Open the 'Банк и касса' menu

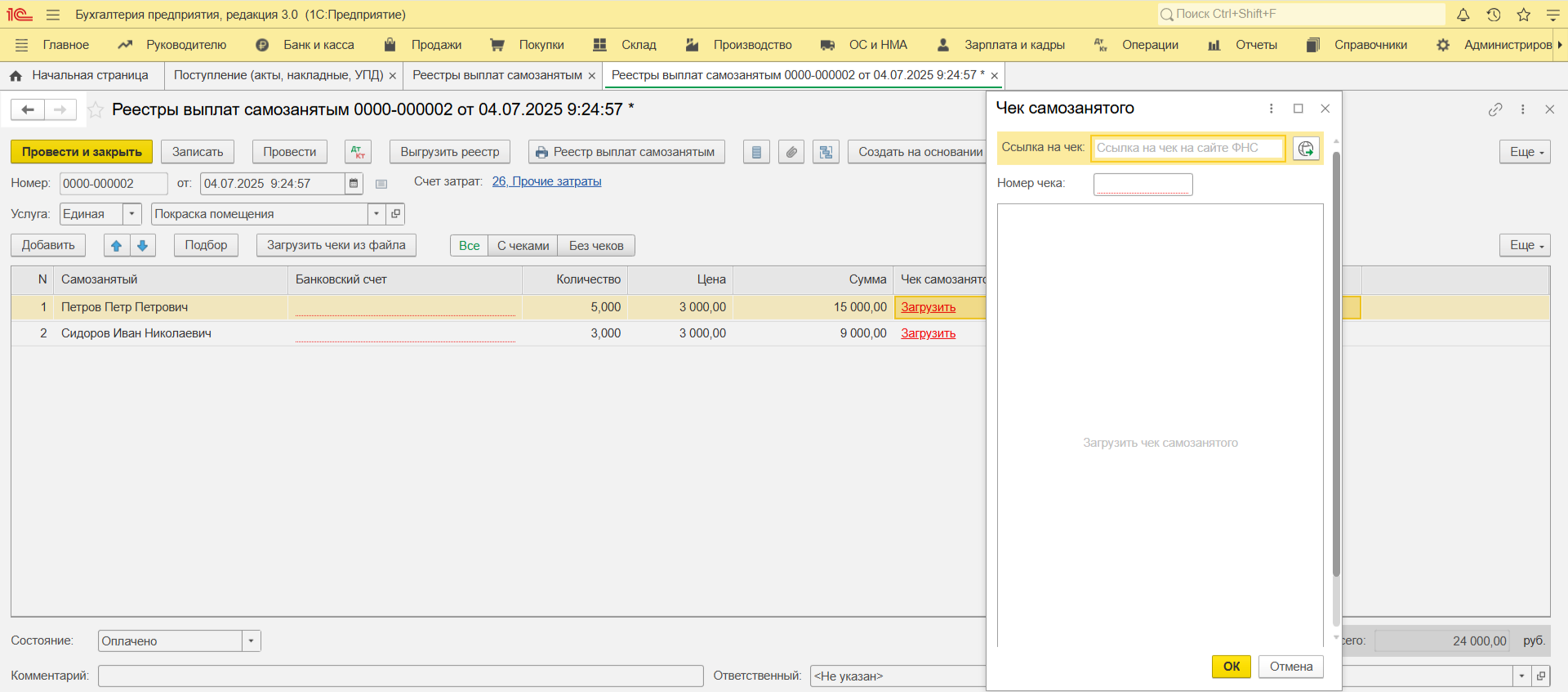[x=318, y=45]
